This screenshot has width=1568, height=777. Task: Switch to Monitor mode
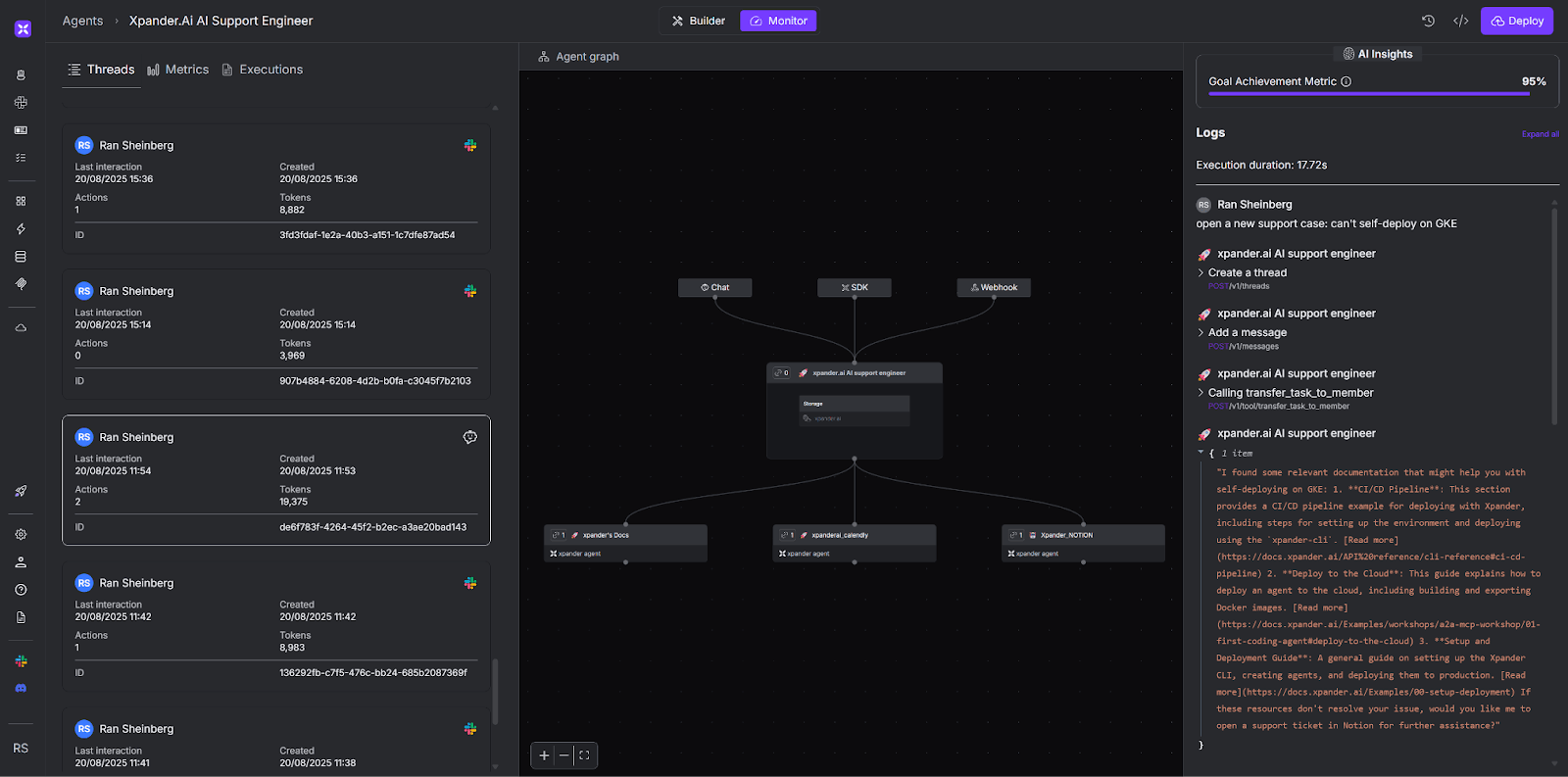(778, 21)
